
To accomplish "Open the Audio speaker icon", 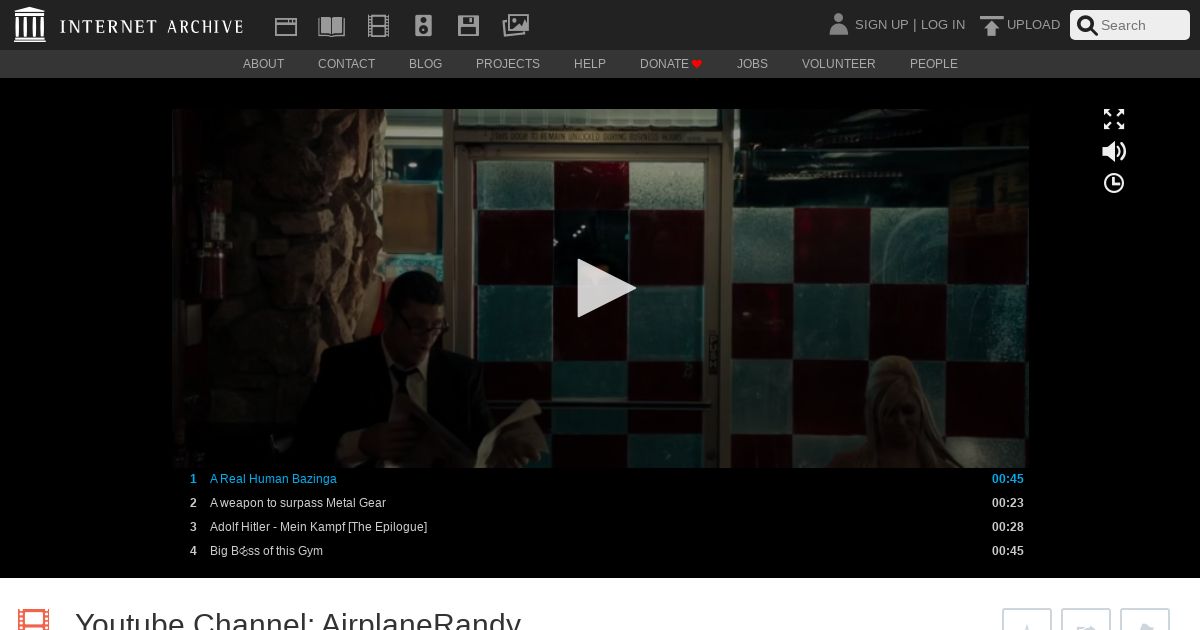I will click(x=423, y=26).
